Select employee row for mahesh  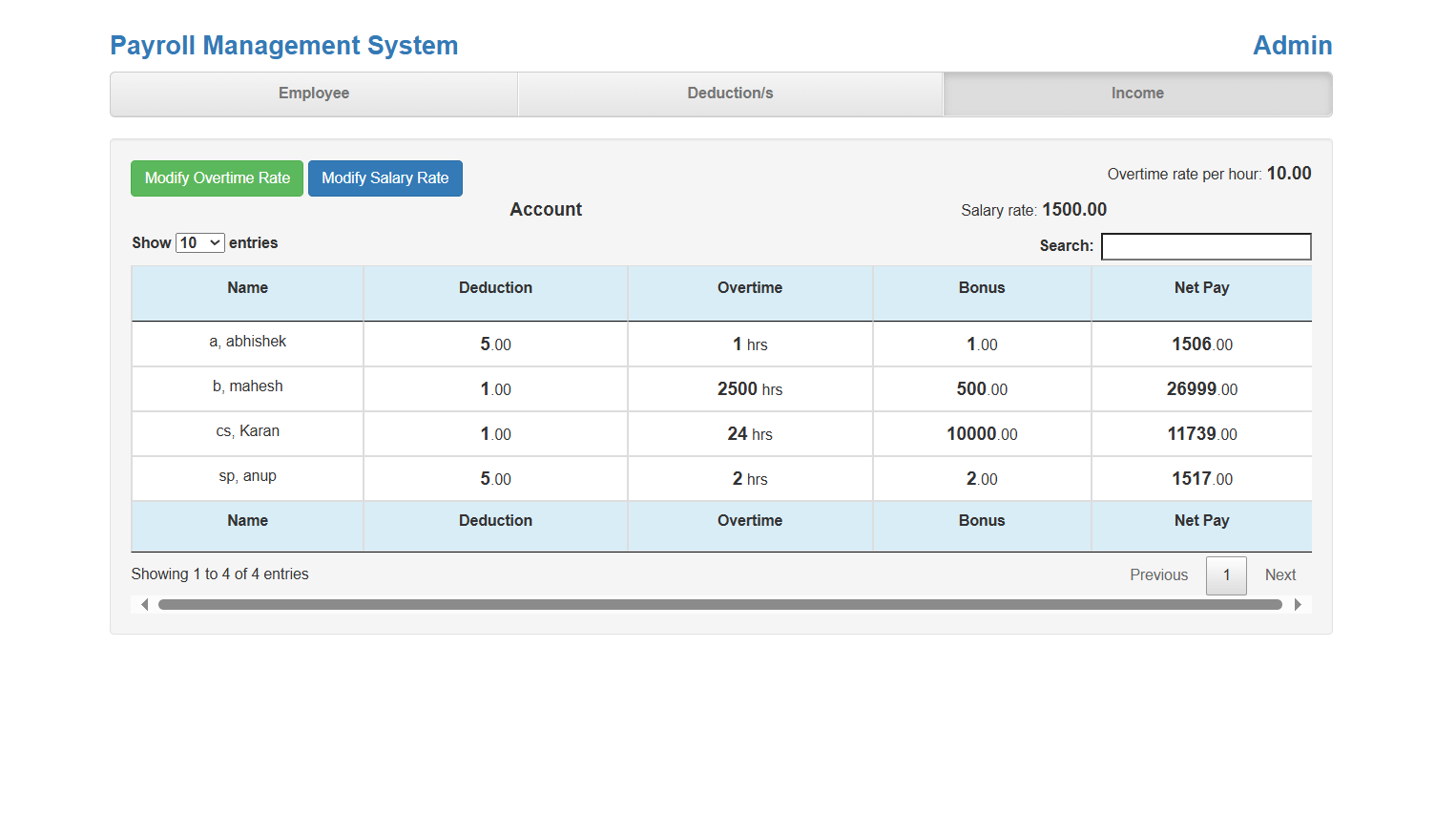[x=247, y=386]
